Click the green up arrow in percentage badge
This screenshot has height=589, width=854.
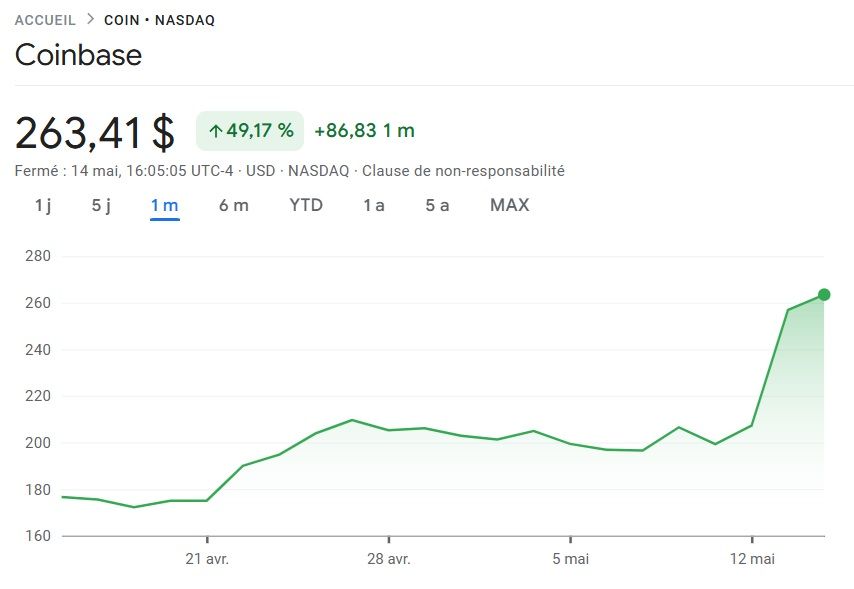point(215,131)
